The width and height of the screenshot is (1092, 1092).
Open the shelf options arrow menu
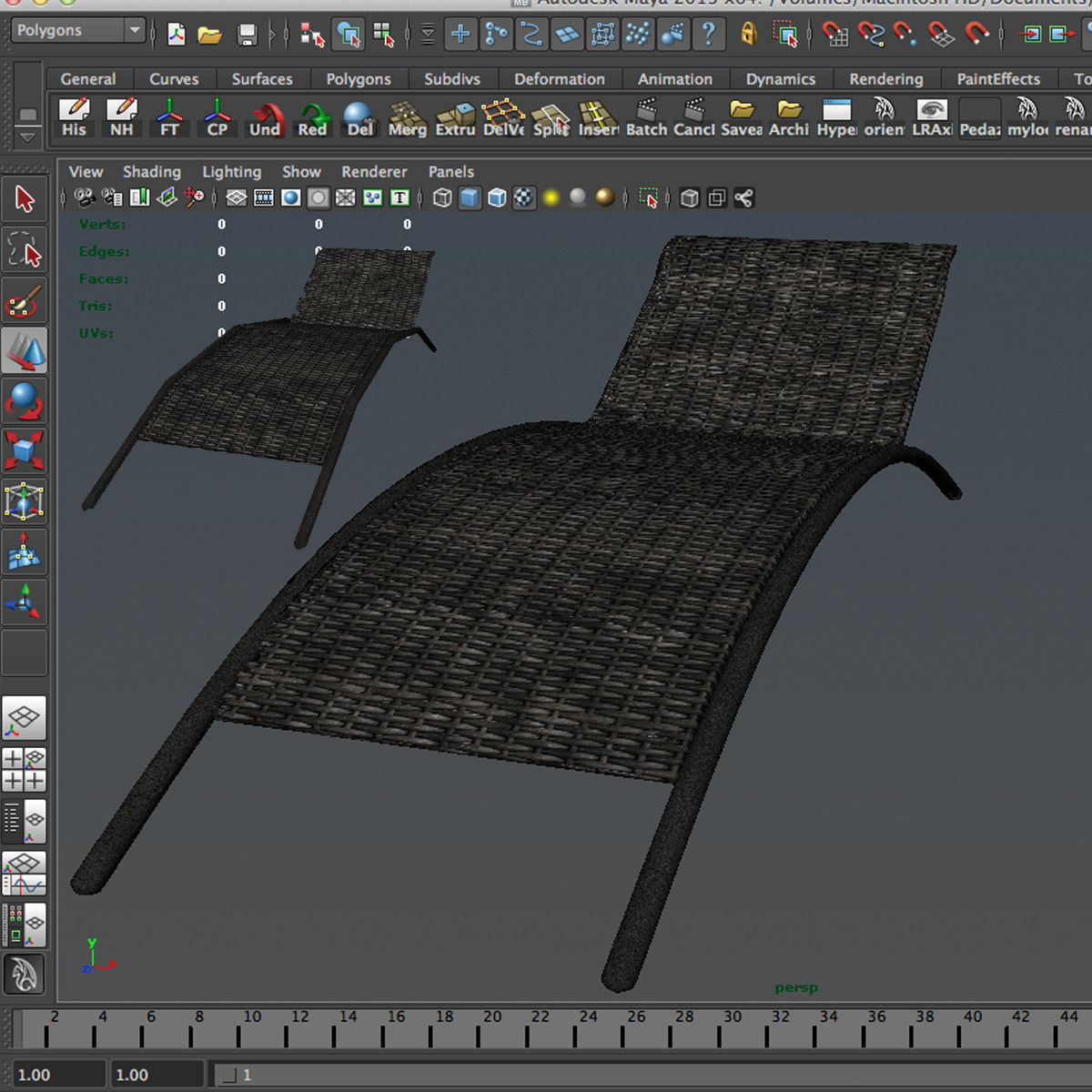coord(28,137)
